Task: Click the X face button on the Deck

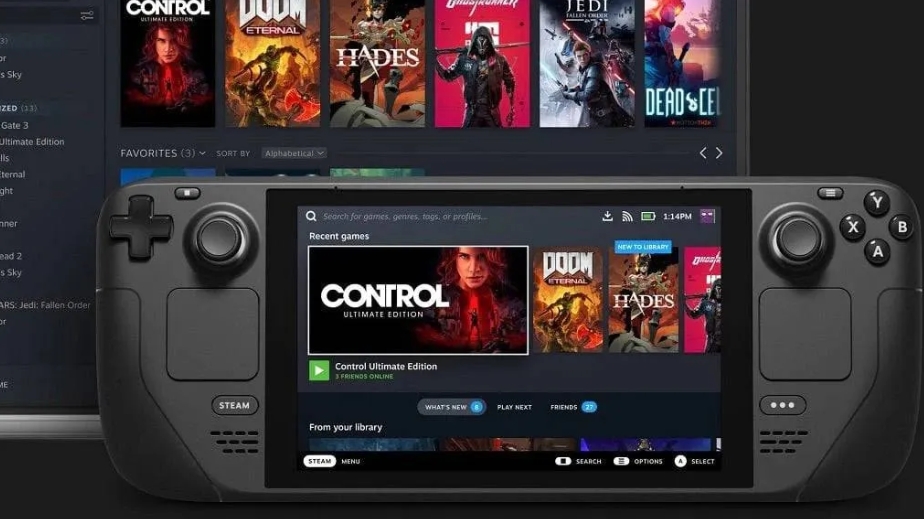Action: (x=853, y=227)
